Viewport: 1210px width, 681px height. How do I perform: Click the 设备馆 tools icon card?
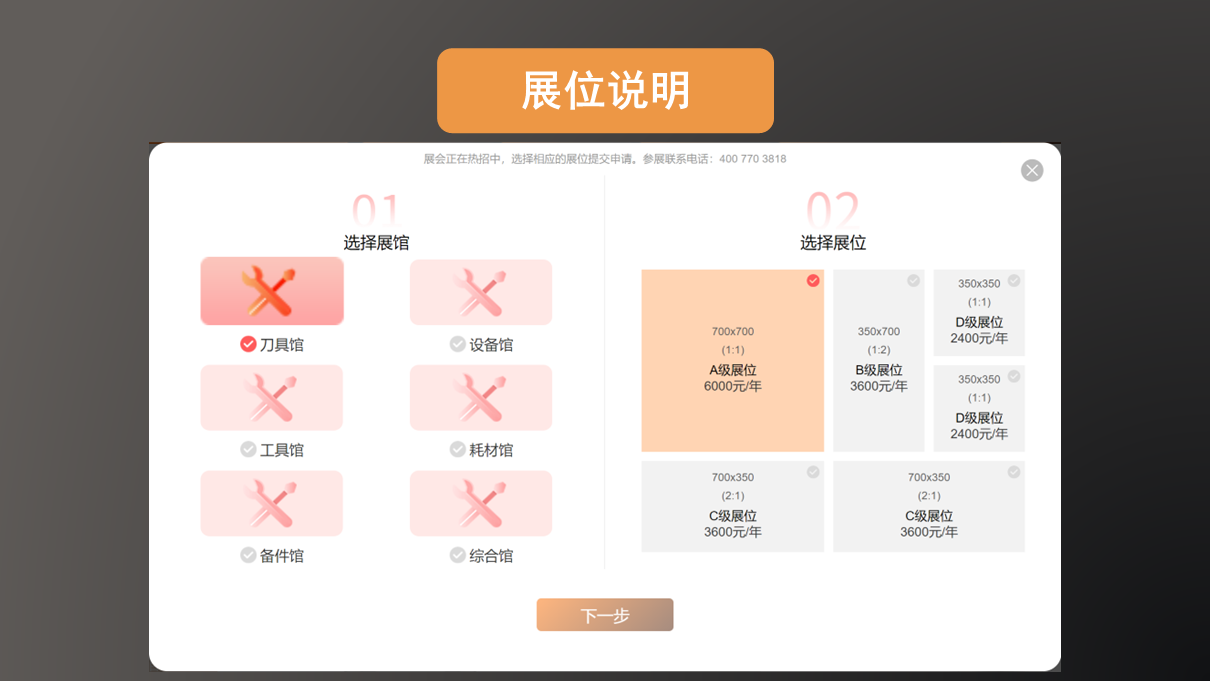pyautogui.click(x=480, y=292)
